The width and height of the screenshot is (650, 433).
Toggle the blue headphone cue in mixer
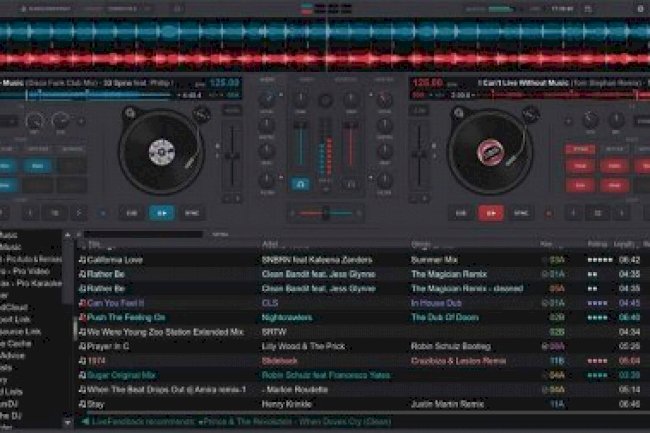[x=300, y=184]
